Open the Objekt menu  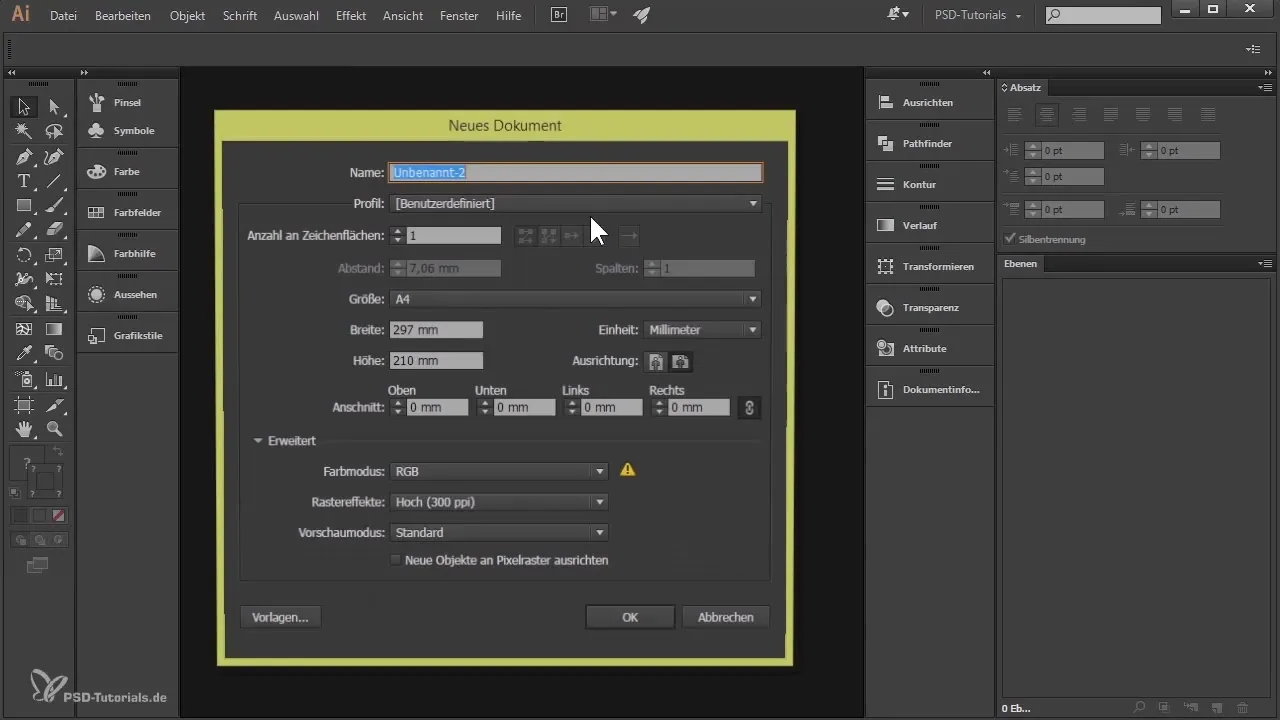(x=188, y=16)
